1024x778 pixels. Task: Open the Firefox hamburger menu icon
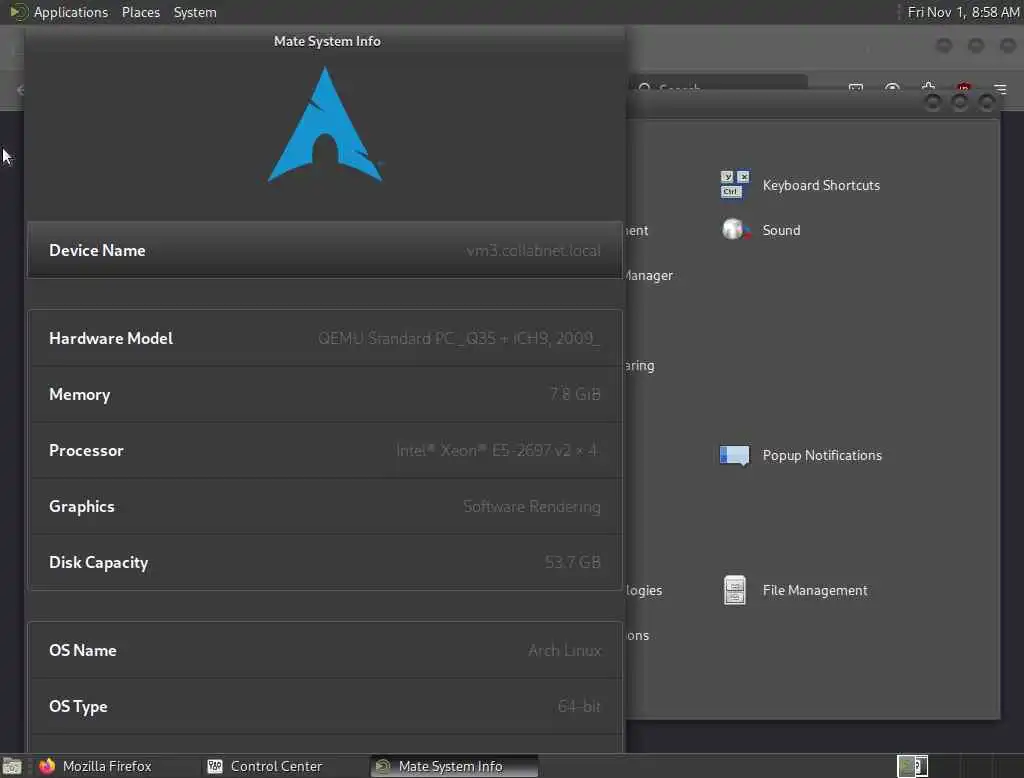[1000, 89]
